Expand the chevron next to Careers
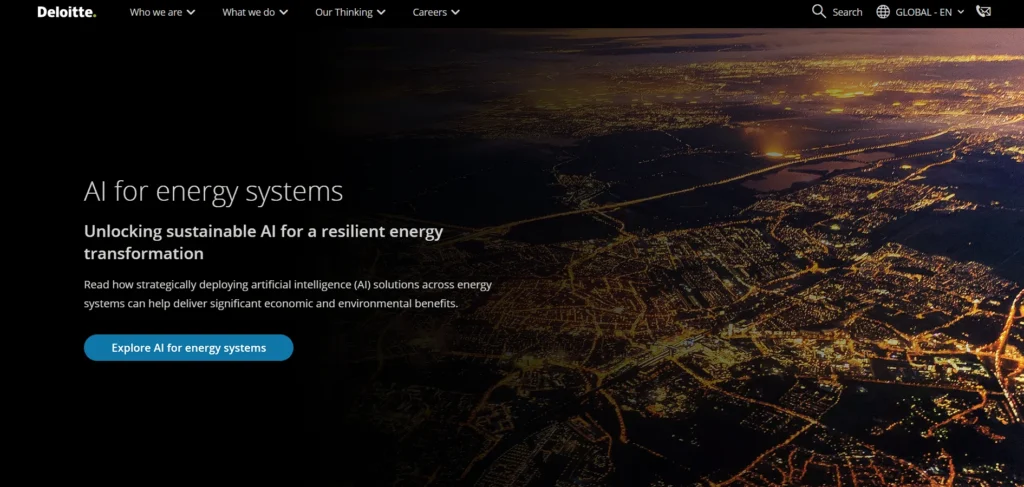 click(x=455, y=12)
